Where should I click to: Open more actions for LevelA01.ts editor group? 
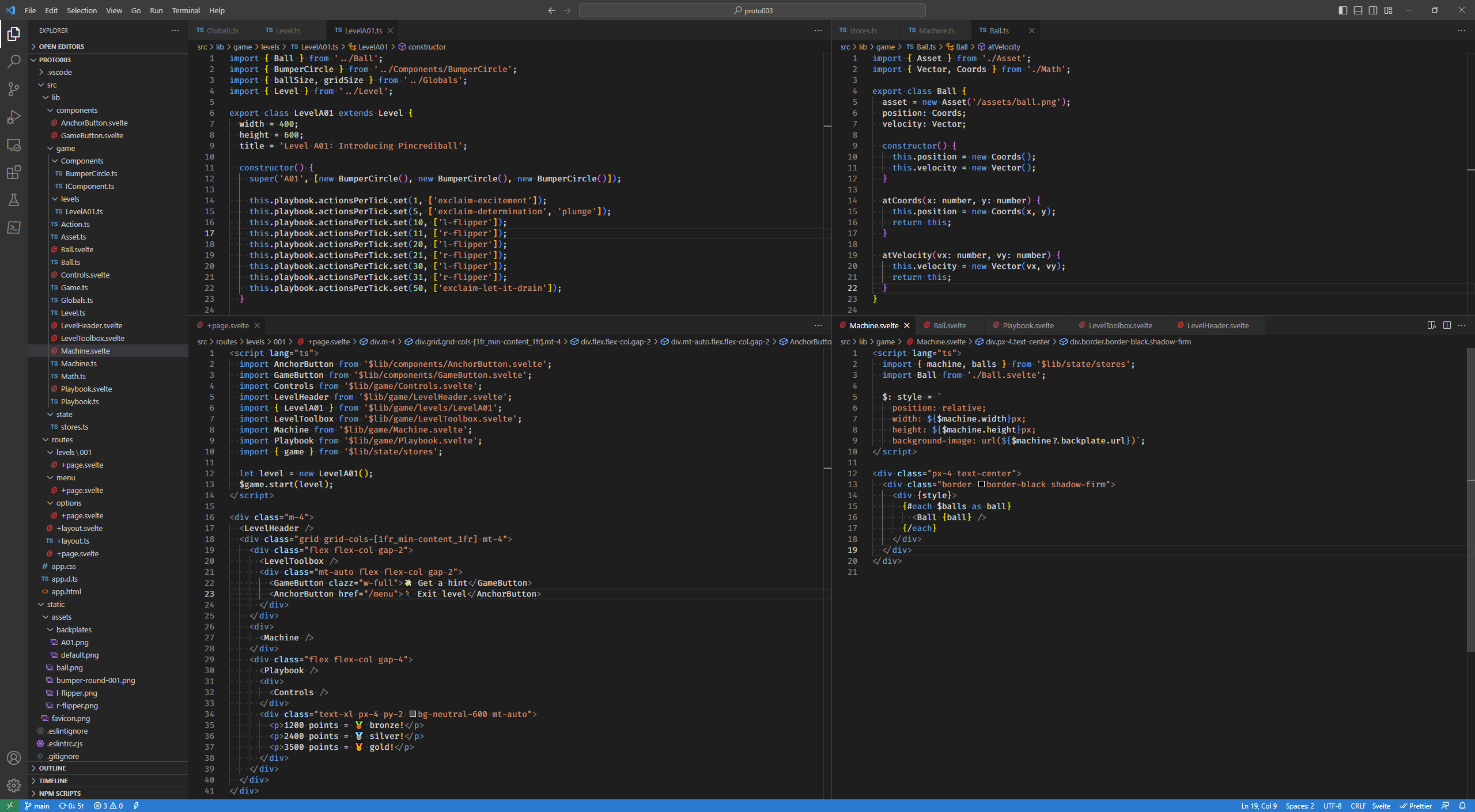818,31
